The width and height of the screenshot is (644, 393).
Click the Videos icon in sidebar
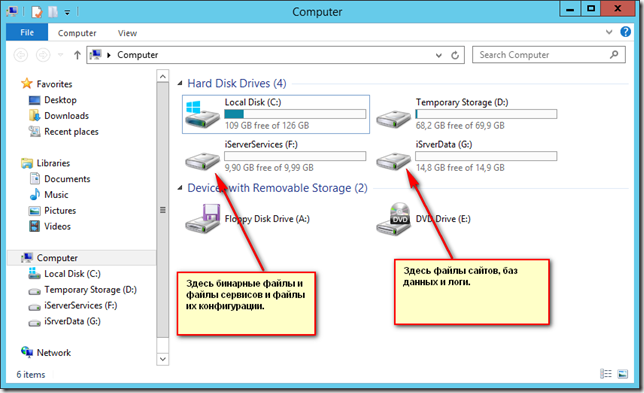click(x=34, y=226)
